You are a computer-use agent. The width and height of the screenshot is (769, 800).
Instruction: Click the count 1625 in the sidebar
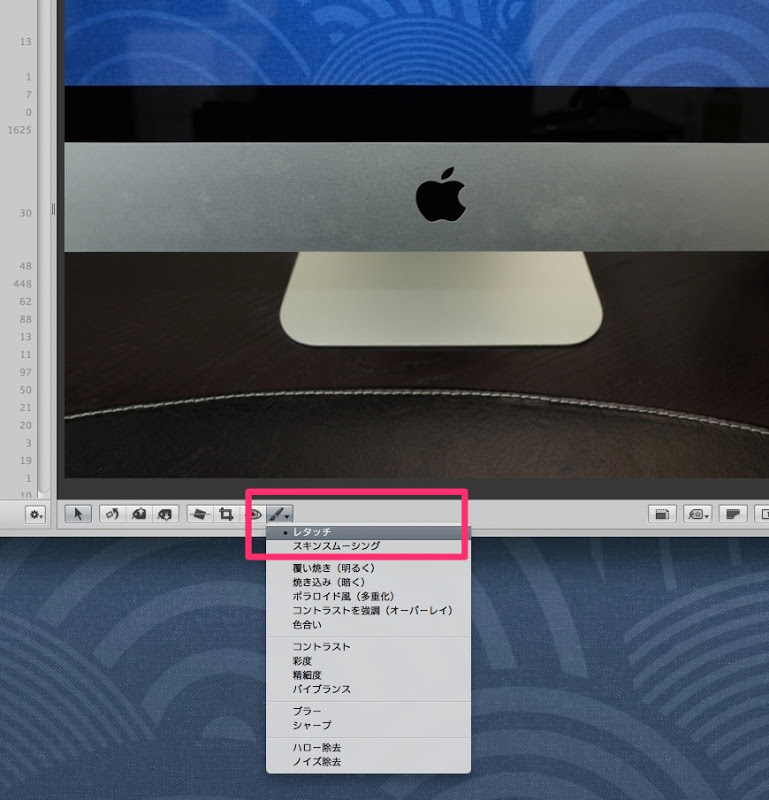(x=19, y=130)
